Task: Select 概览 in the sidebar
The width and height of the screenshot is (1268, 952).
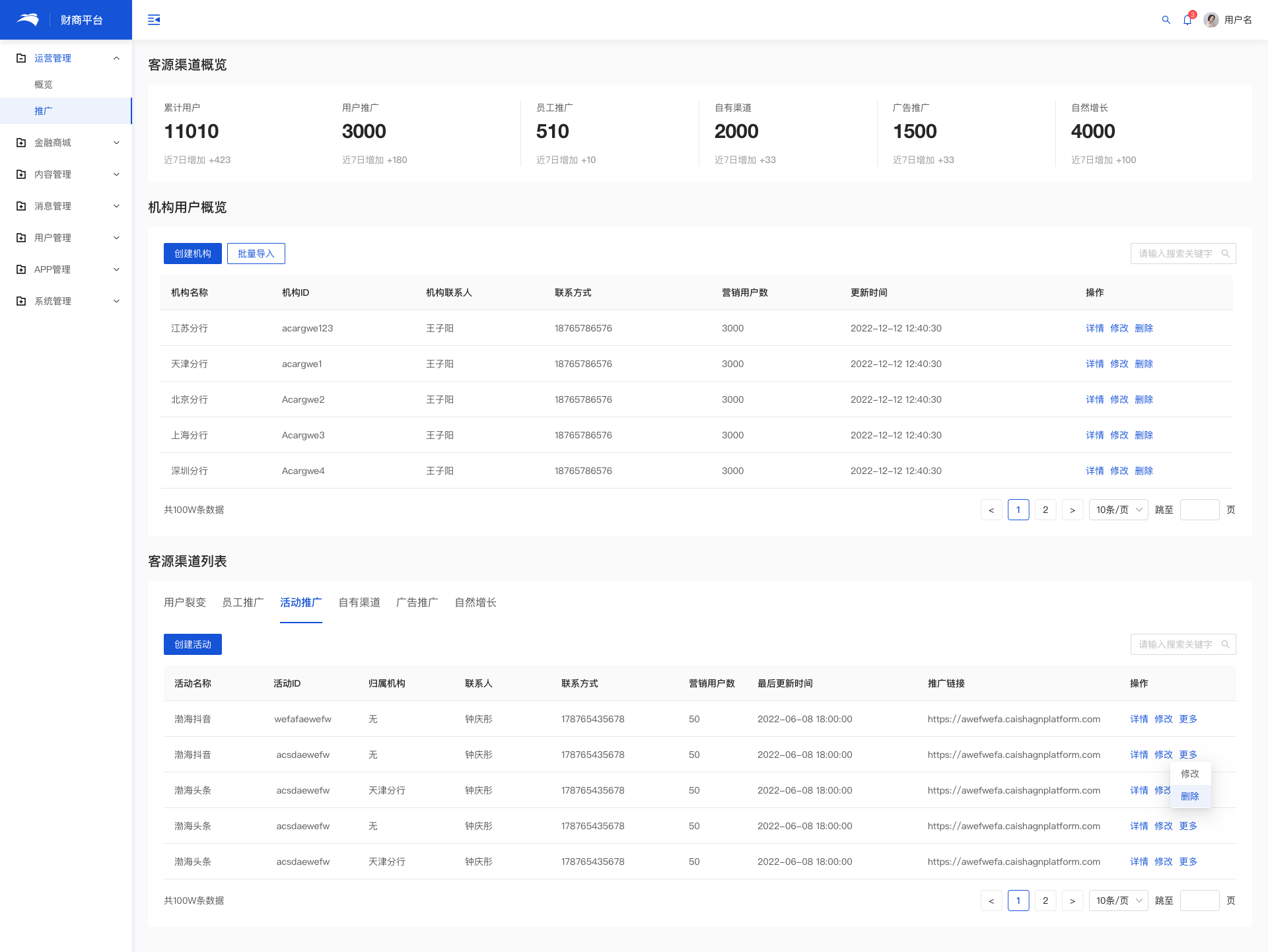Action: [44, 85]
